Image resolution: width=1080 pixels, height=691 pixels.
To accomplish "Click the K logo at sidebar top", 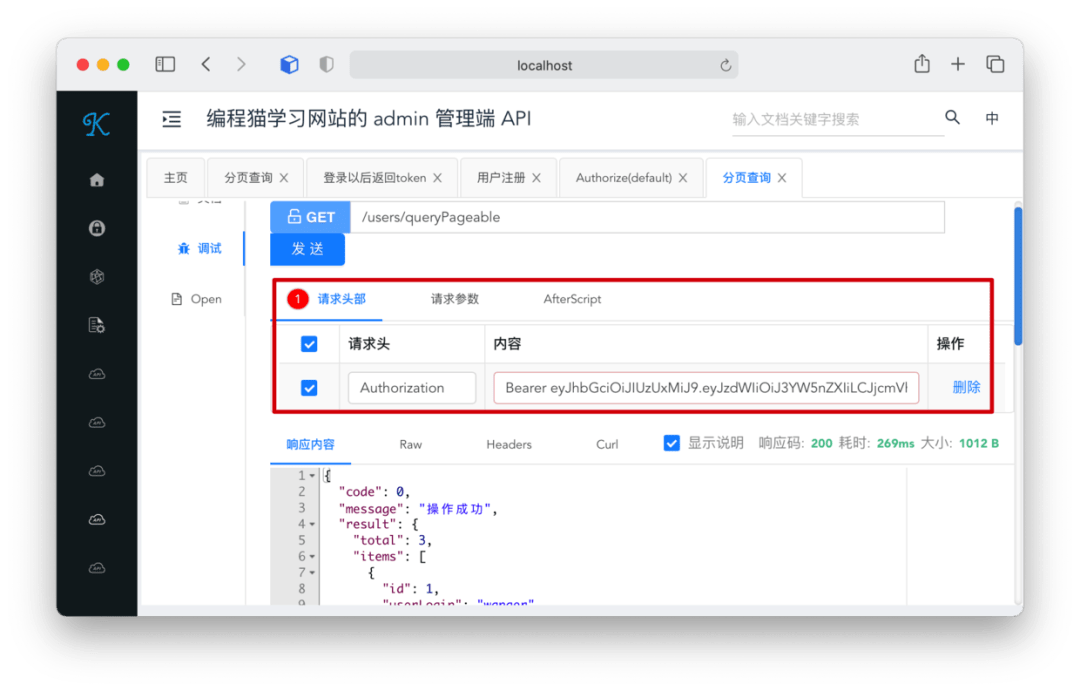I will 96,124.
